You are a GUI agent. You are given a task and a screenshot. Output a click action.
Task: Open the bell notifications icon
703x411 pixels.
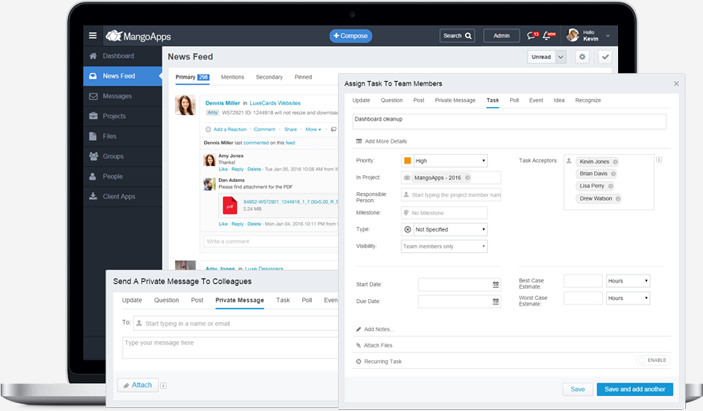[x=549, y=35]
